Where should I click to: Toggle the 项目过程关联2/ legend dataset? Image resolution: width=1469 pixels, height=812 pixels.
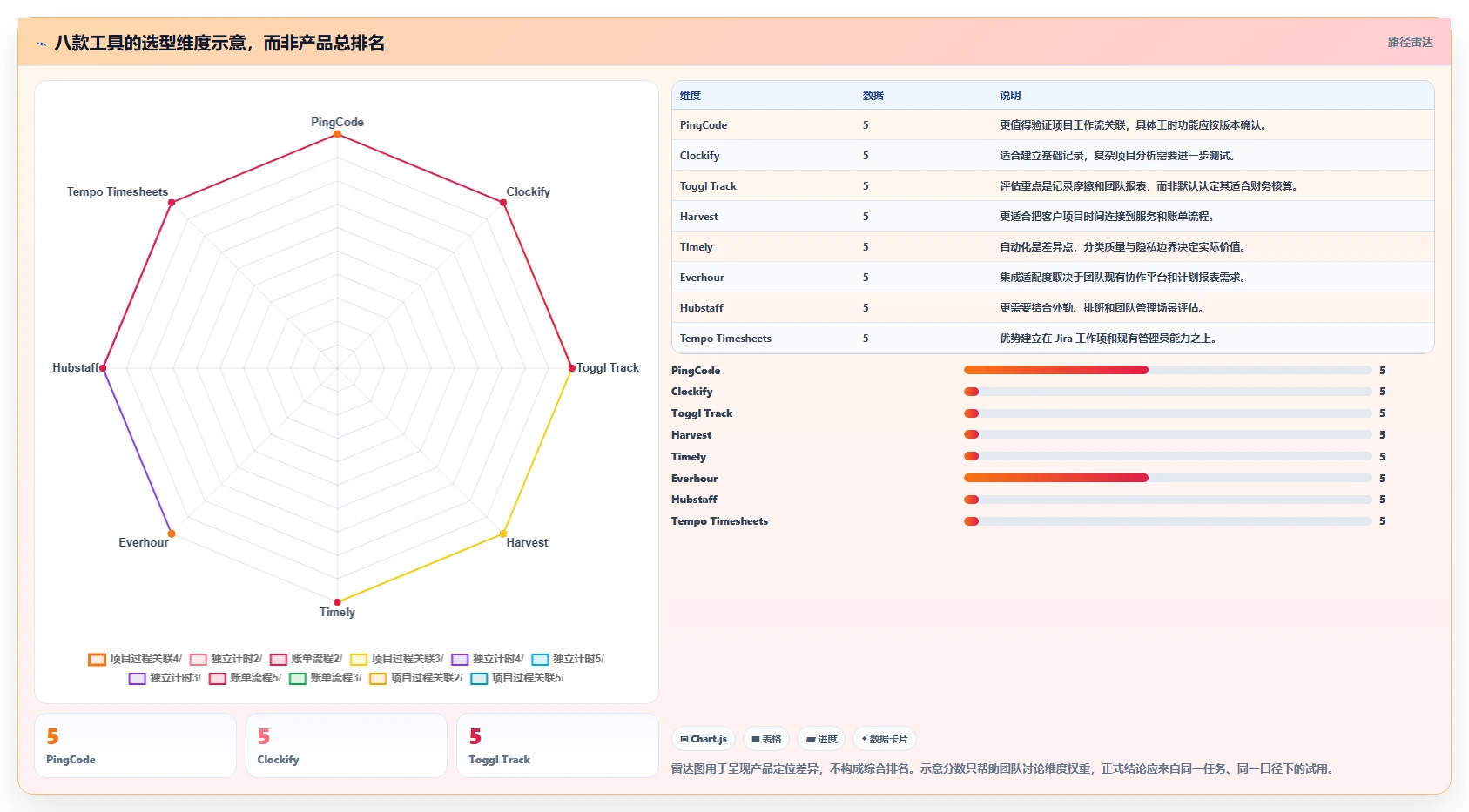pyautogui.click(x=416, y=678)
